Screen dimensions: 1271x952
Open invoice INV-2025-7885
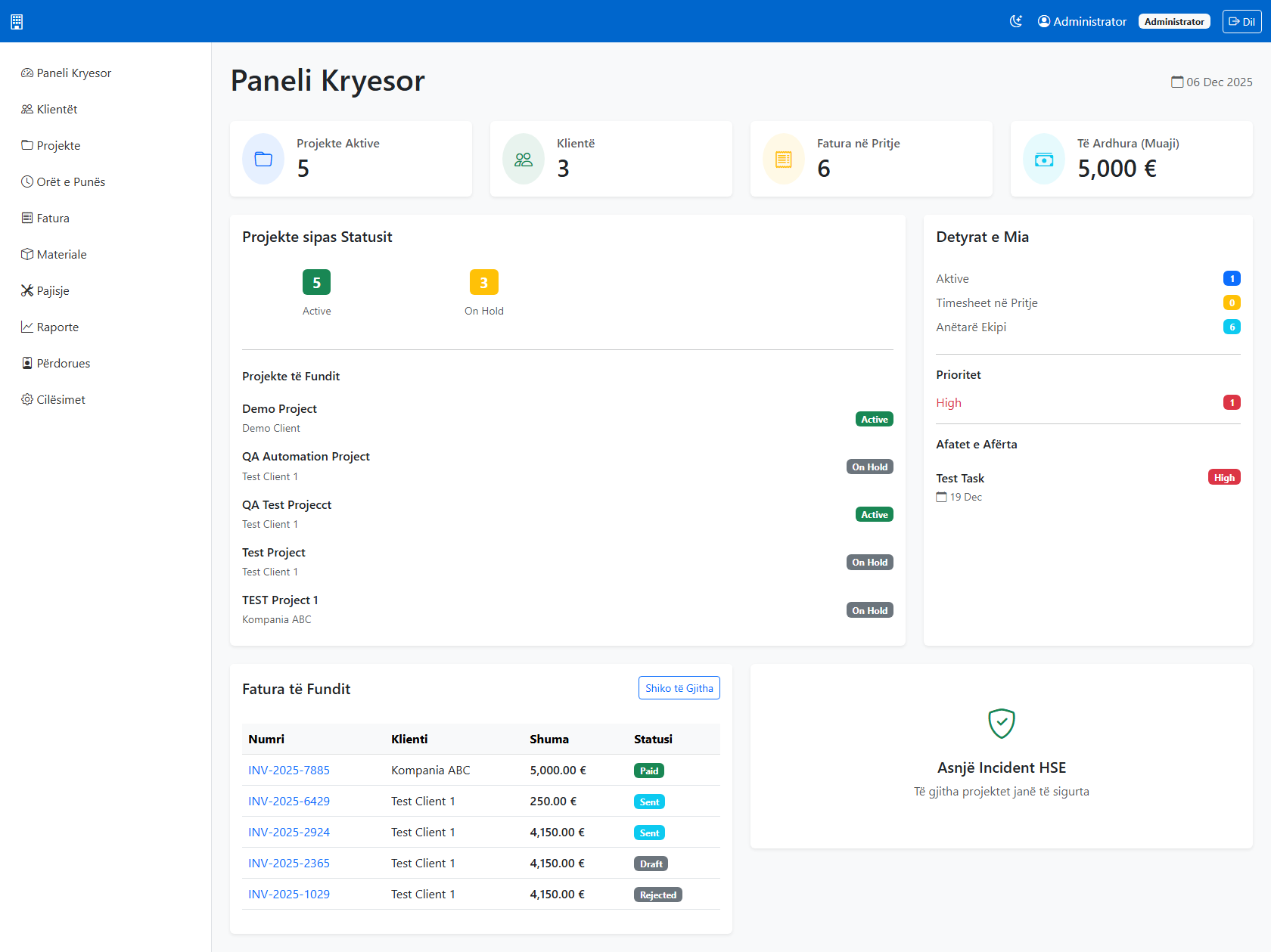tap(288, 770)
